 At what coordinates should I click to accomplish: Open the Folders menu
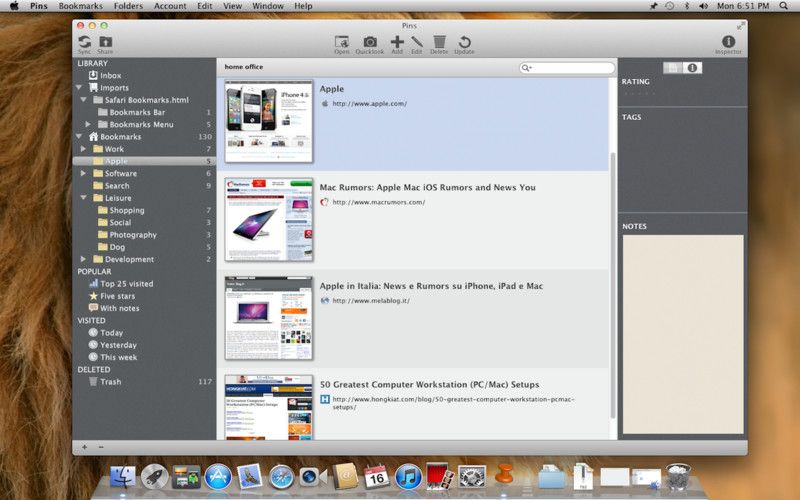[x=128, y=6]
